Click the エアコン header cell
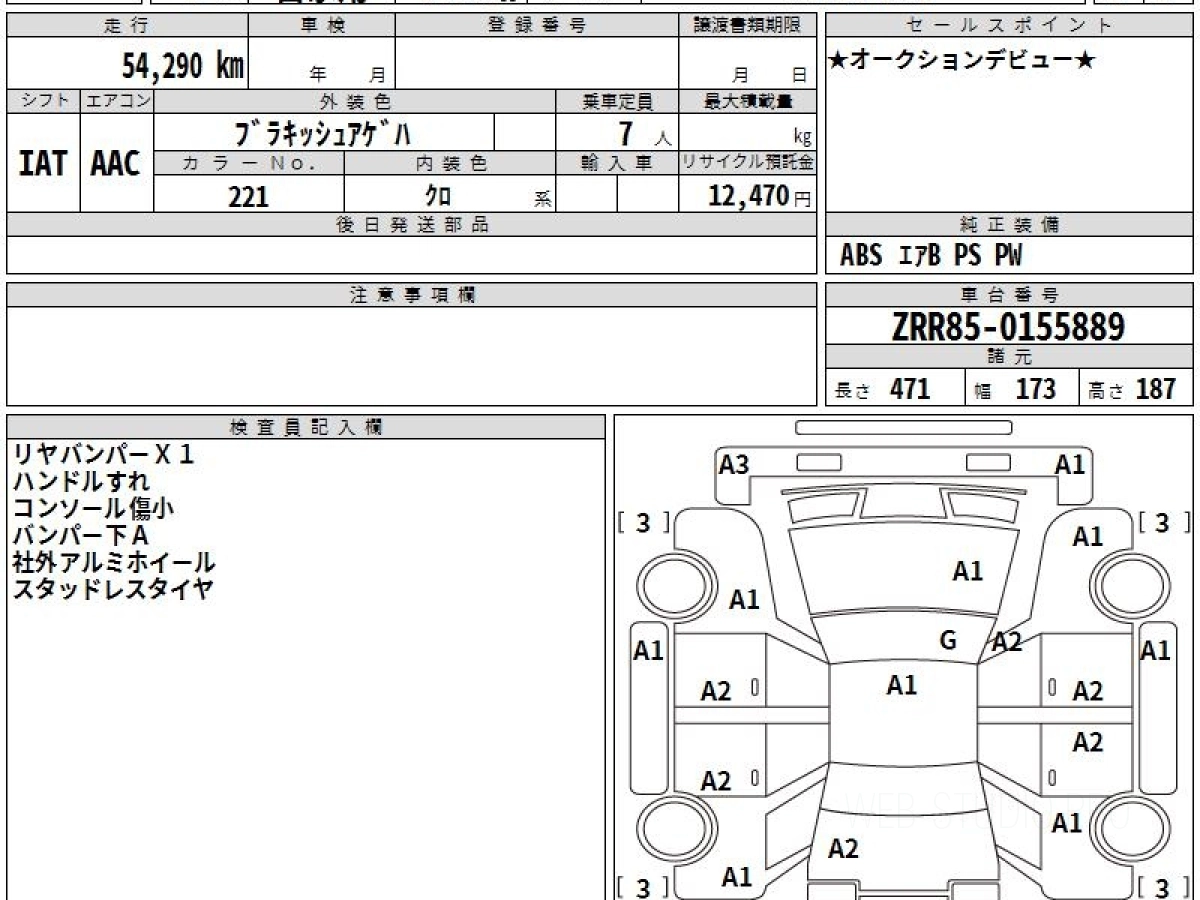 click(117, 101)
